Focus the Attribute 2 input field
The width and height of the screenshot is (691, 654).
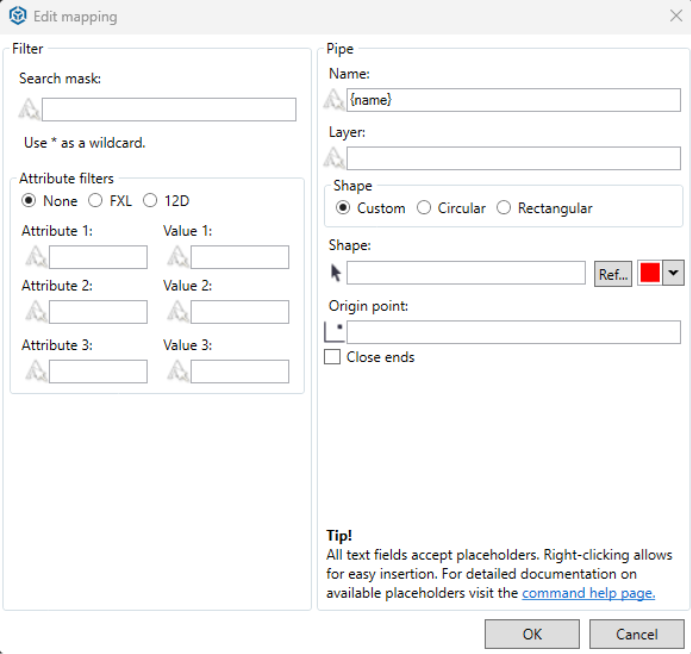[x=98, y=312]
